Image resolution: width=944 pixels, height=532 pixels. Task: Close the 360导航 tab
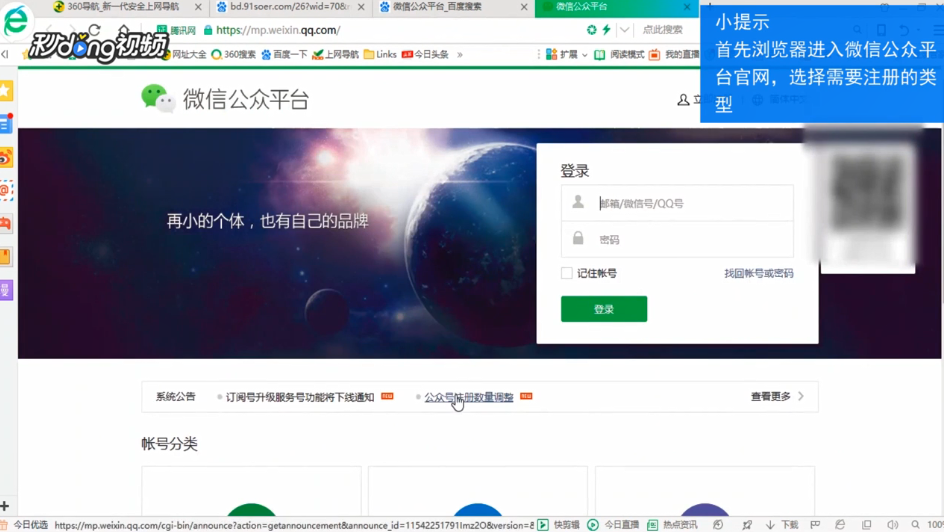click(x=198, y=7)
